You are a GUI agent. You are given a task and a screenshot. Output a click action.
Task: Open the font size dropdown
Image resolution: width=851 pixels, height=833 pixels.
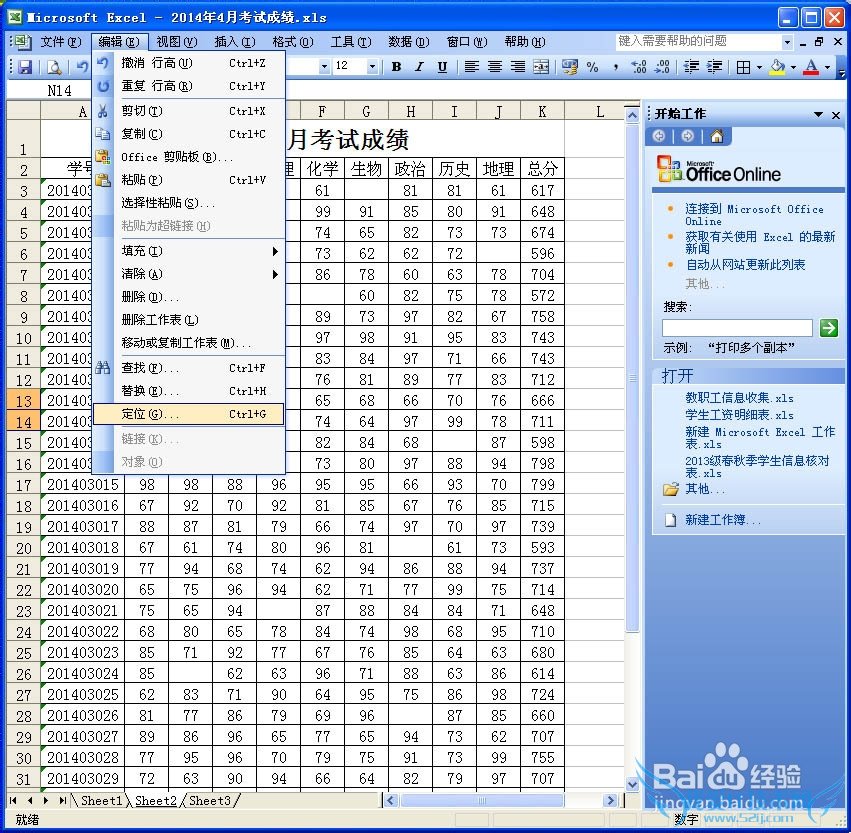tap(372, 67)
